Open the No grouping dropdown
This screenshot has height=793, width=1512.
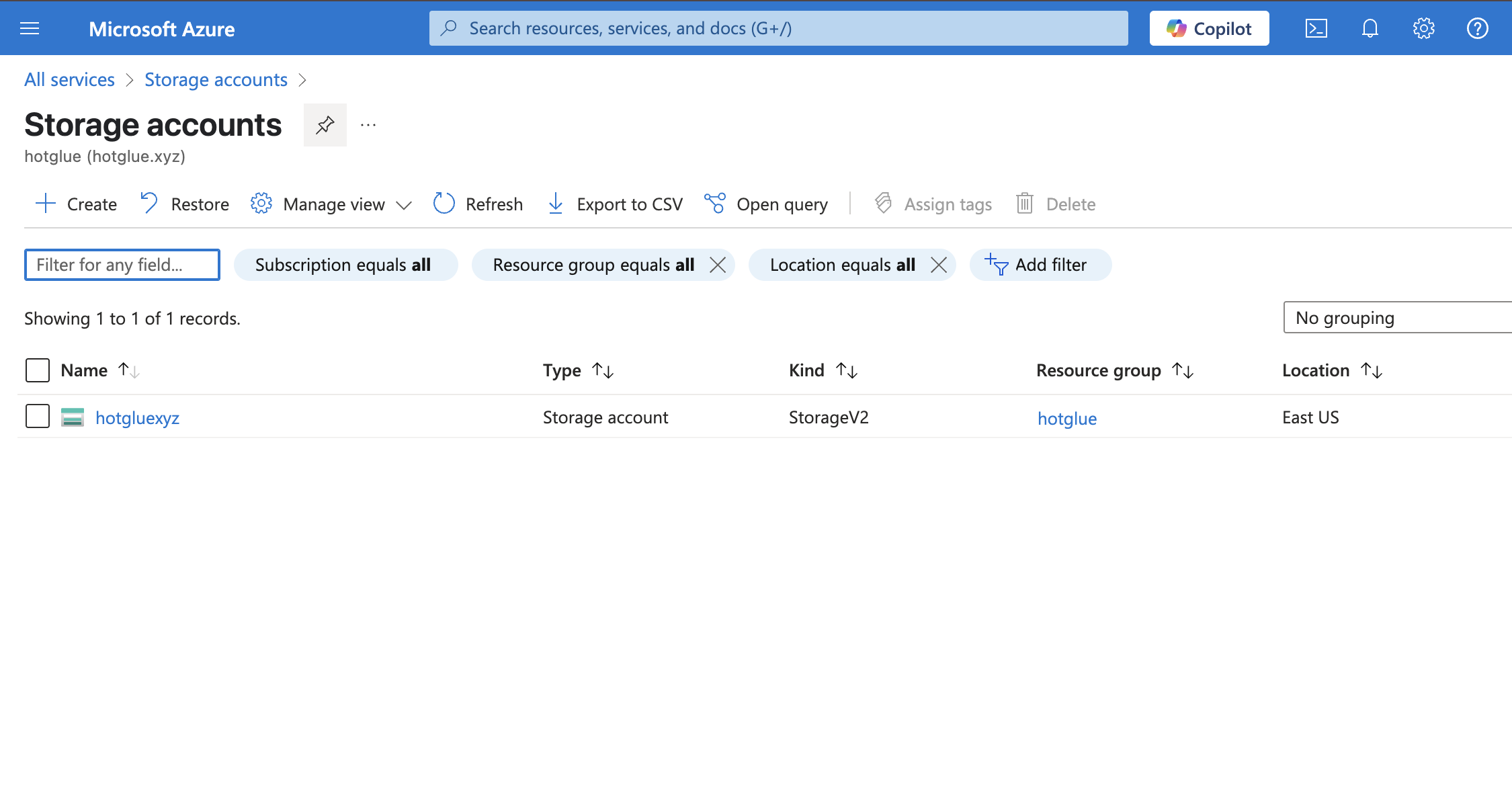coord(1397,317)
